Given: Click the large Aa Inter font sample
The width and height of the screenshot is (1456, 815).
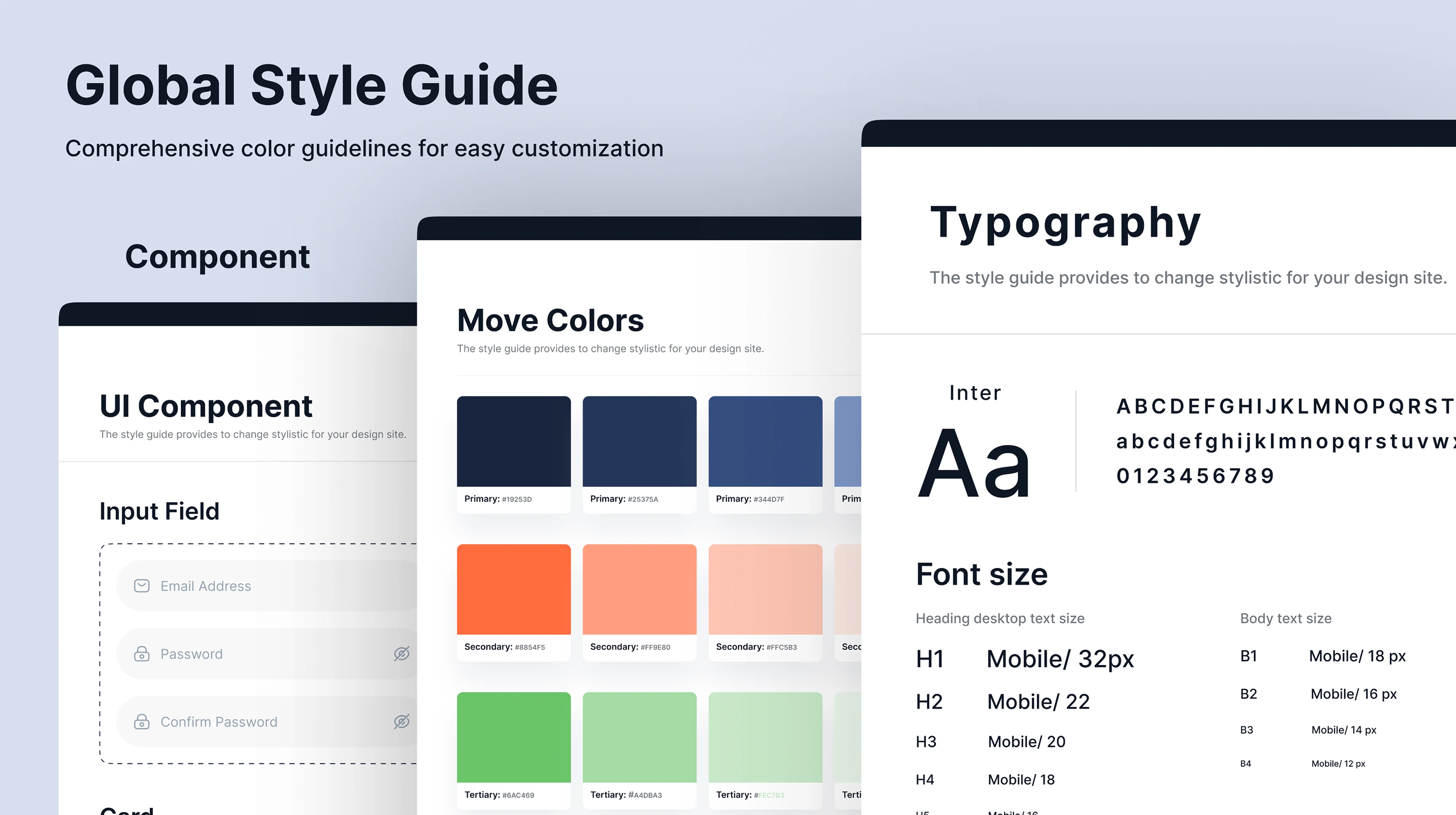Looking at the screenshot, I should [974, 463].
